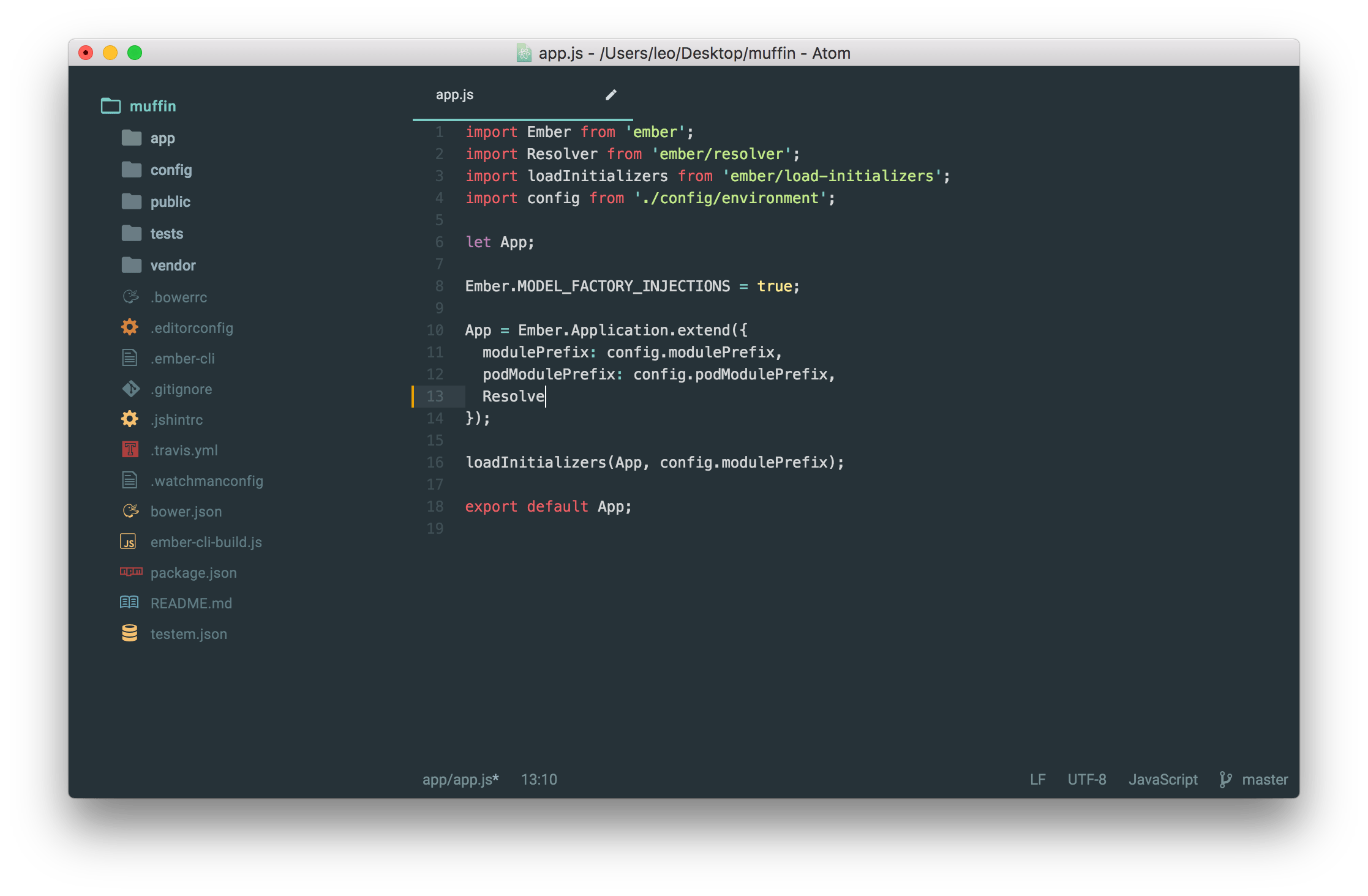Click the git branch icon in status bar
Image resolution: width=1368 pixels, height=896 pixels.
[1225, 779]
